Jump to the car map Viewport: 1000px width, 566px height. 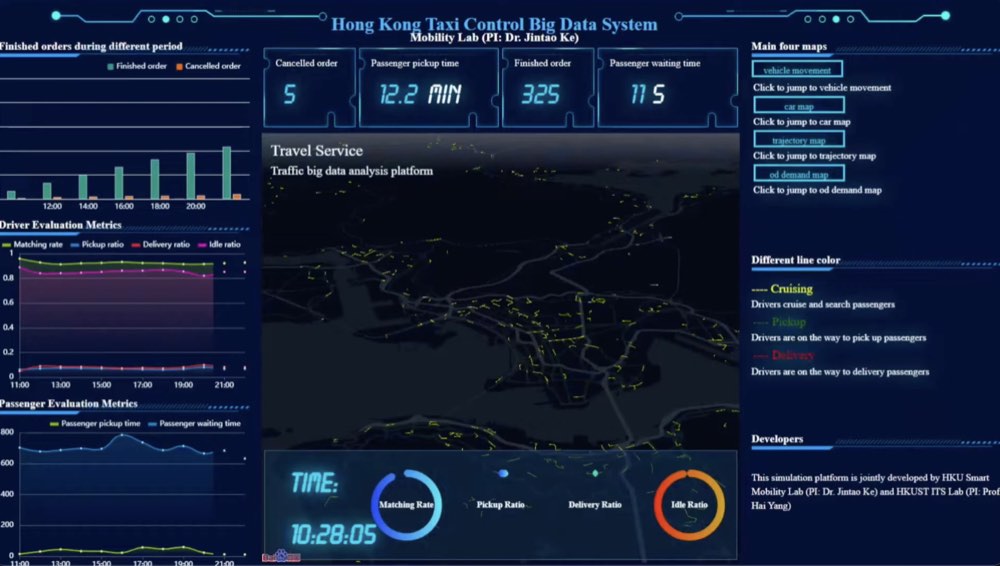[799, 106]
